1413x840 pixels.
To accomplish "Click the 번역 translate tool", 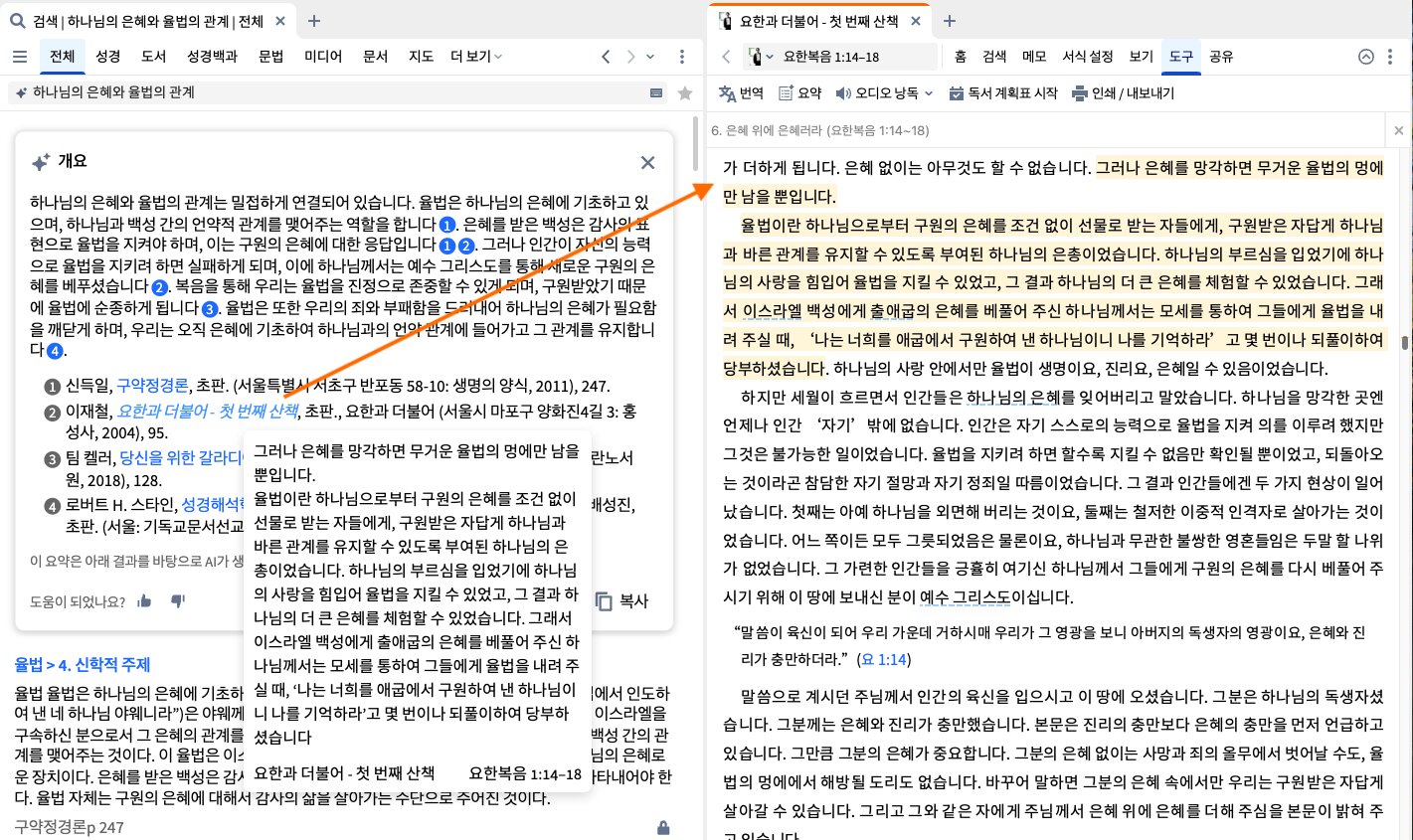I will pos(741,93).
